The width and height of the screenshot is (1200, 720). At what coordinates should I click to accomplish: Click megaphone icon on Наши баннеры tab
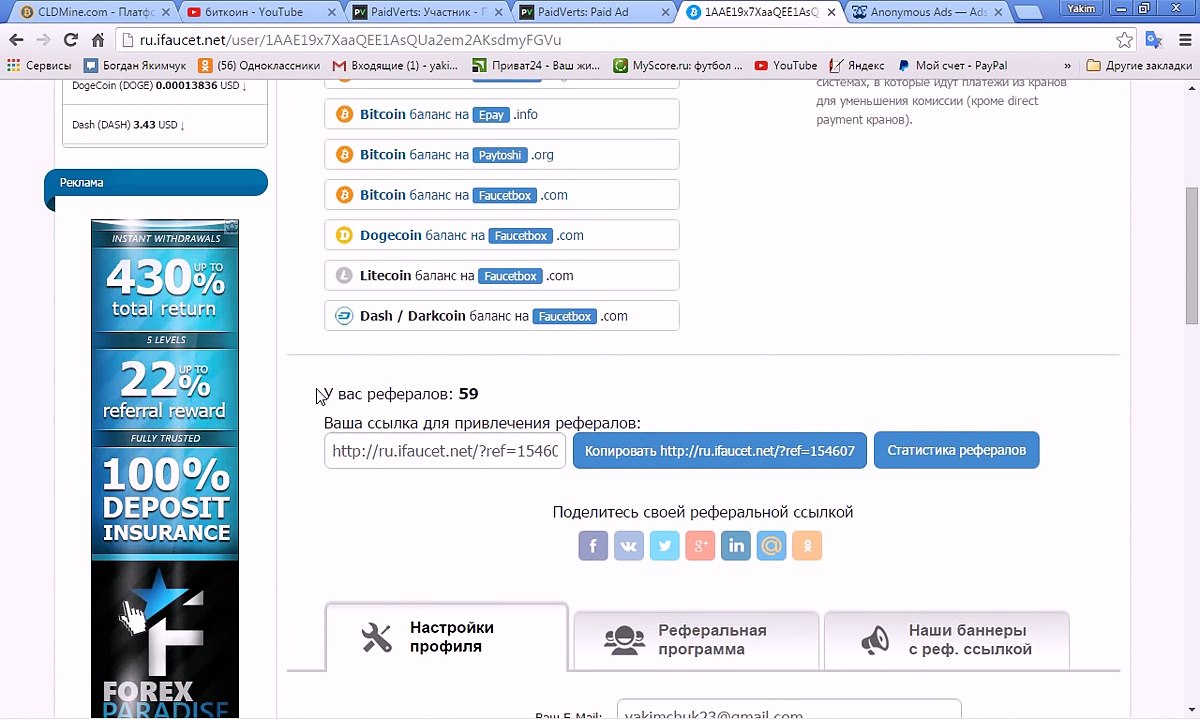click(x=875, y=640)
